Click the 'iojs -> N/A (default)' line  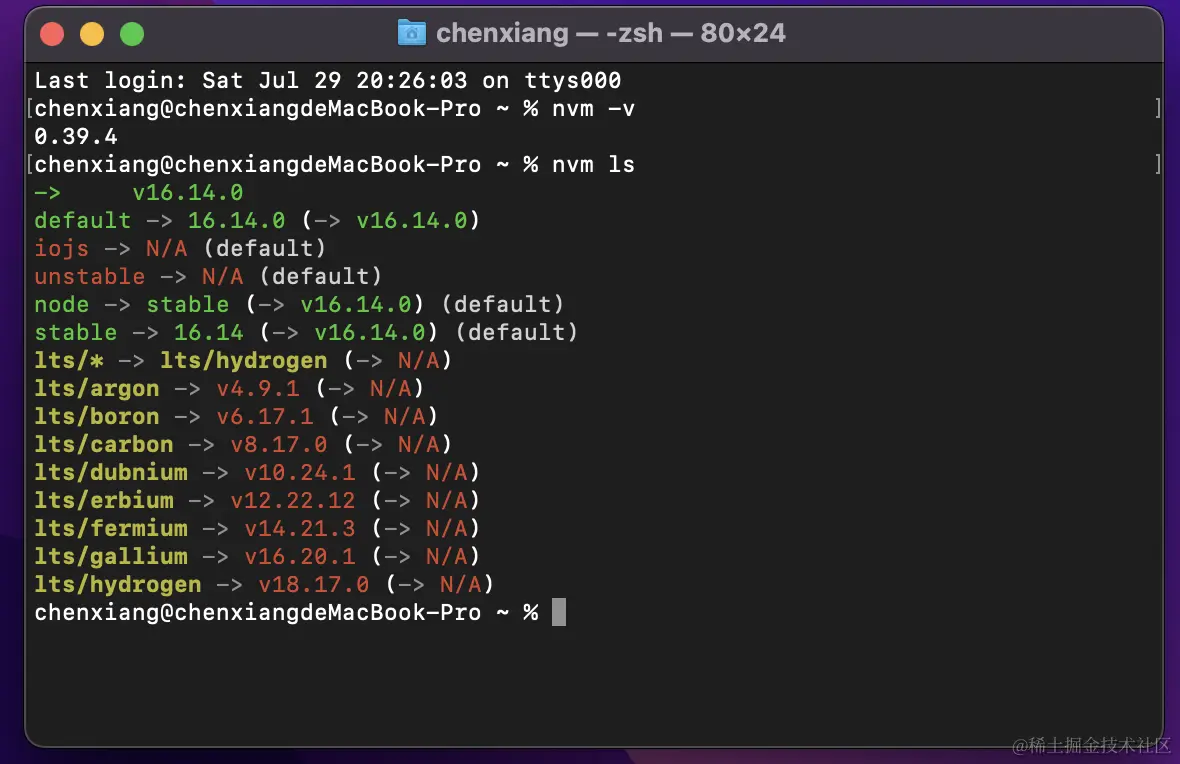point(180,248)
